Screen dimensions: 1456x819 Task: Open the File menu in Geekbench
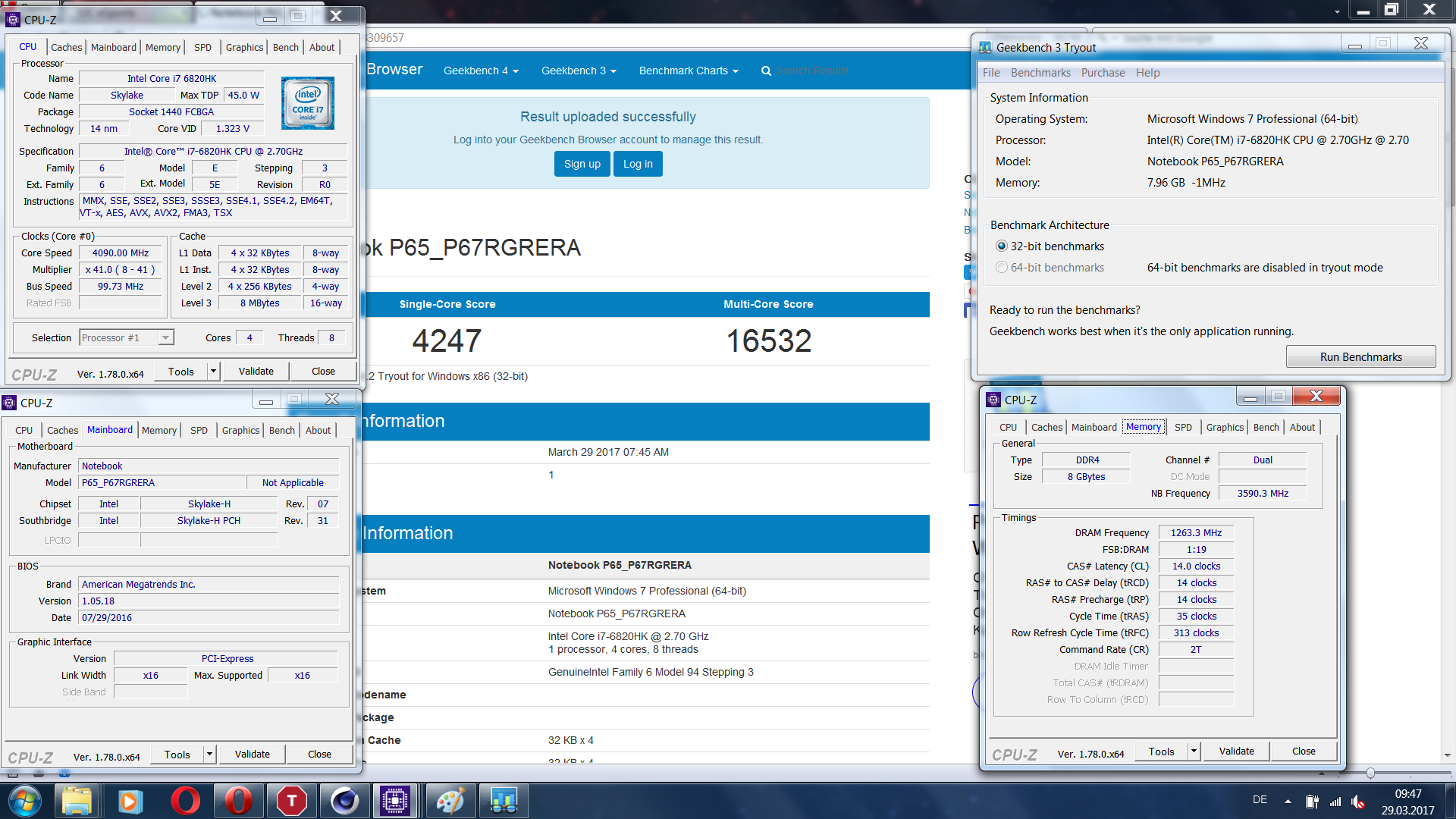pos(991,73)
